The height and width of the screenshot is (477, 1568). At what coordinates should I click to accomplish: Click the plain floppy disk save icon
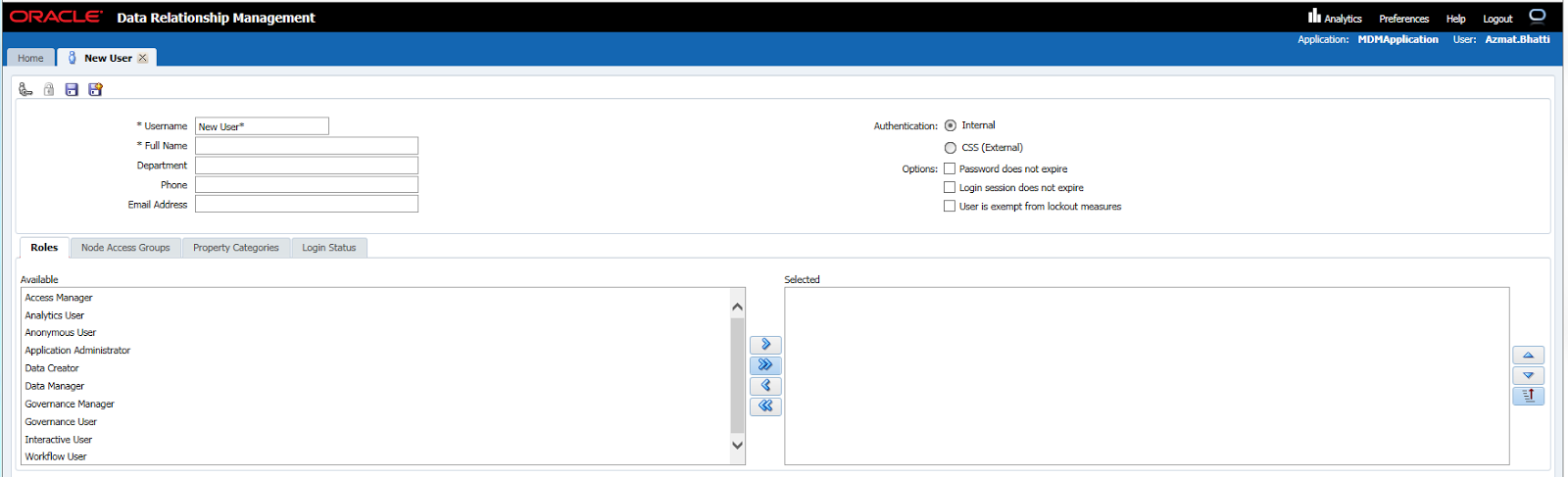point(72,89)
